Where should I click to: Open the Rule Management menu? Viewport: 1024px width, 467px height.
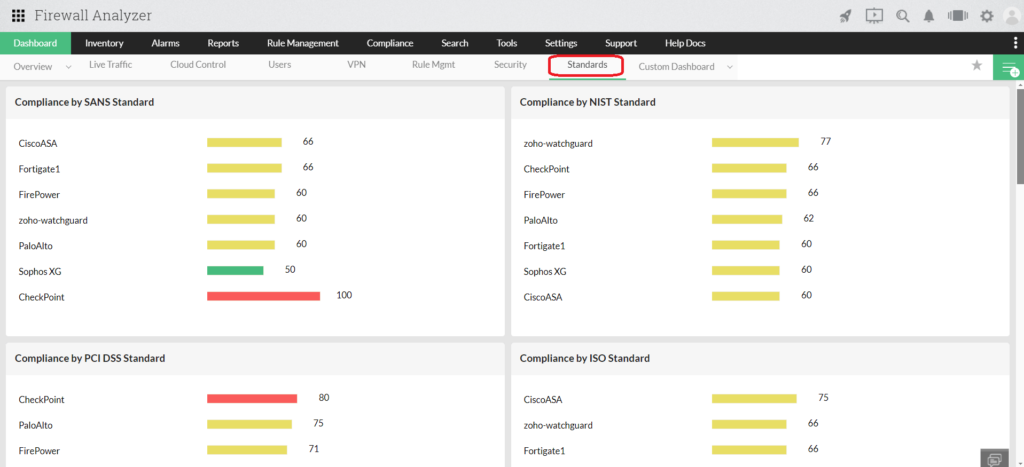click(303, 43)
